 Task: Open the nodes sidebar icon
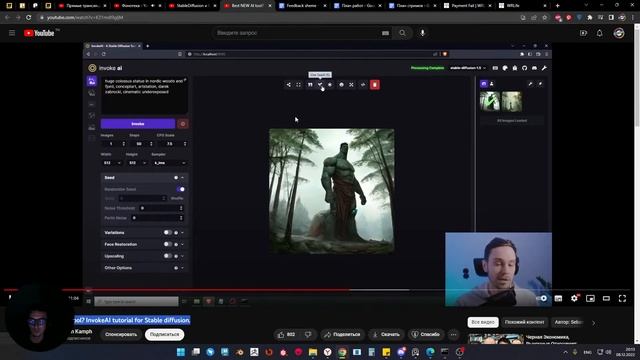(x=92, y=116)
